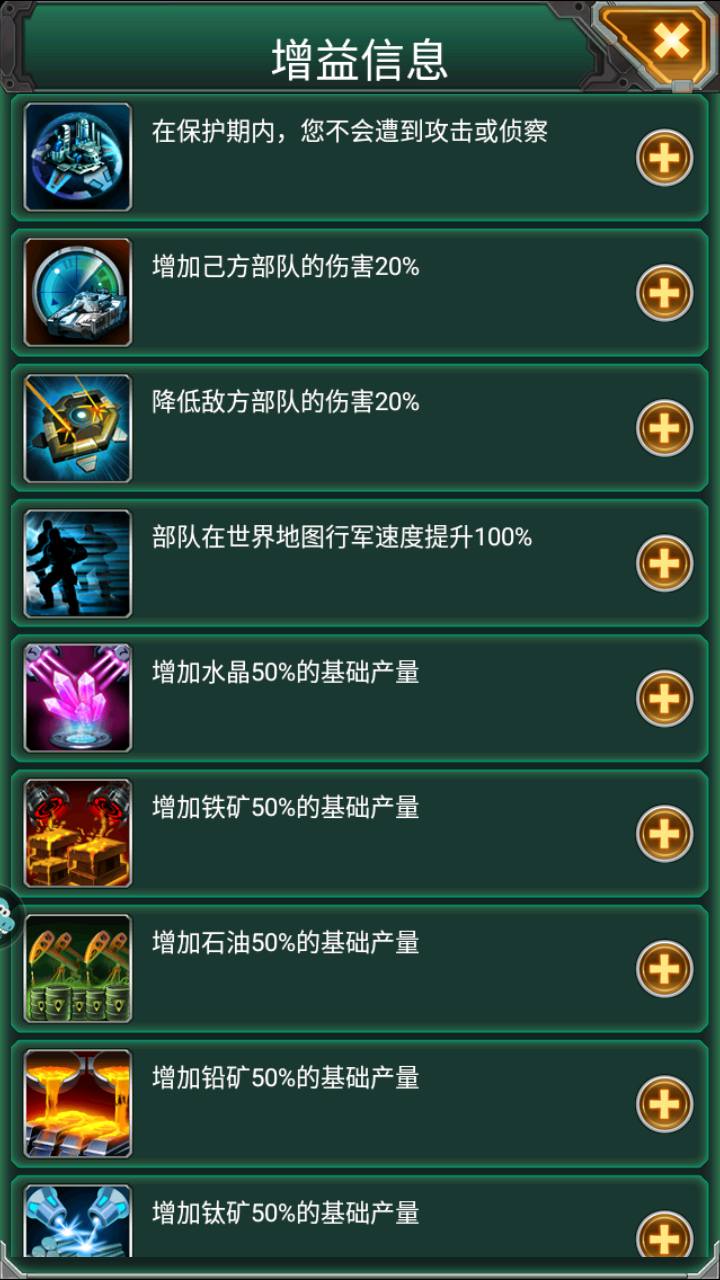The height and width of the screenshot is (1280, 720).
Task: Open the row 在保护期内，您不会遭到攻击或侦察
Action: click(x=360, y=157)
